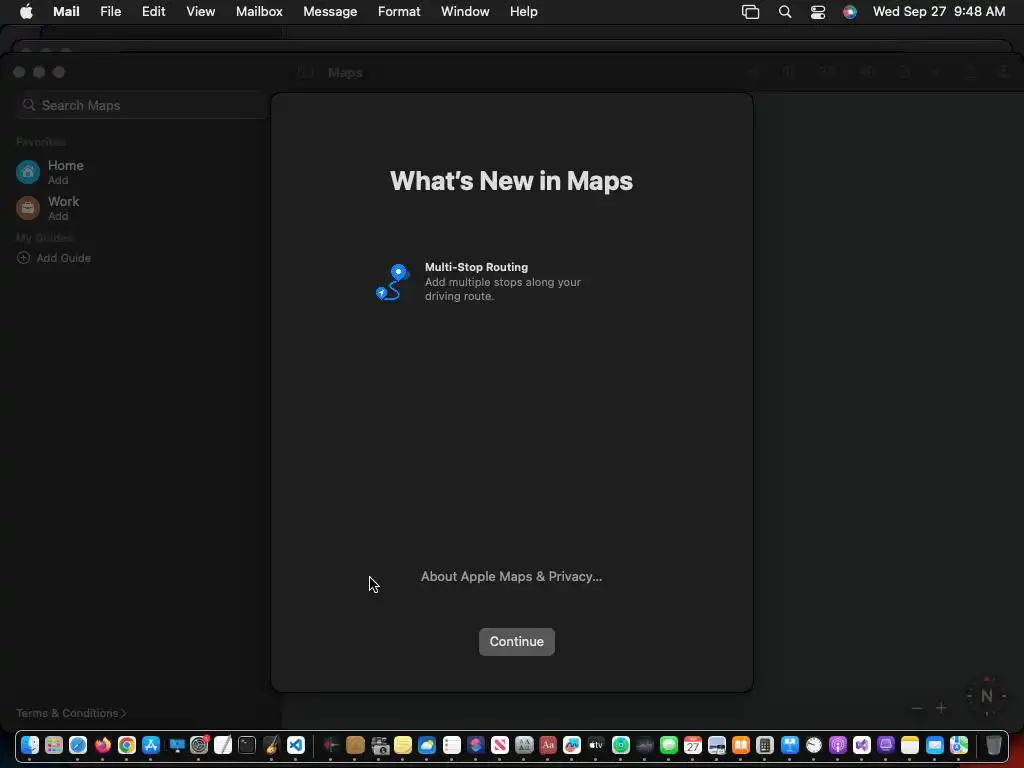Open Podcasts from the Dock
The height and width of the screenshot is (768, 1024).
click(x=838, y=745)
